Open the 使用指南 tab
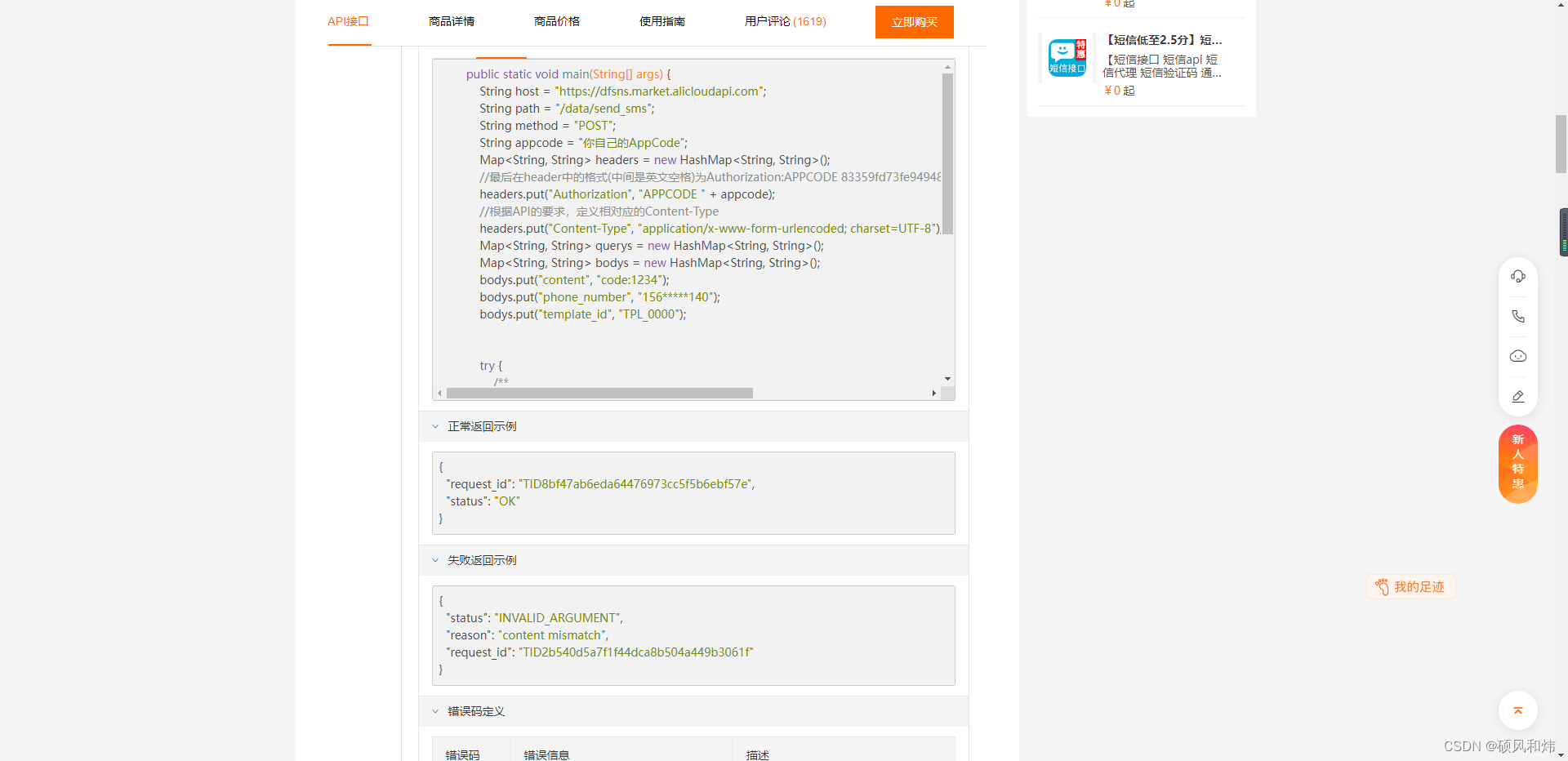The image size is (1568, 761). tap(662, 21)
